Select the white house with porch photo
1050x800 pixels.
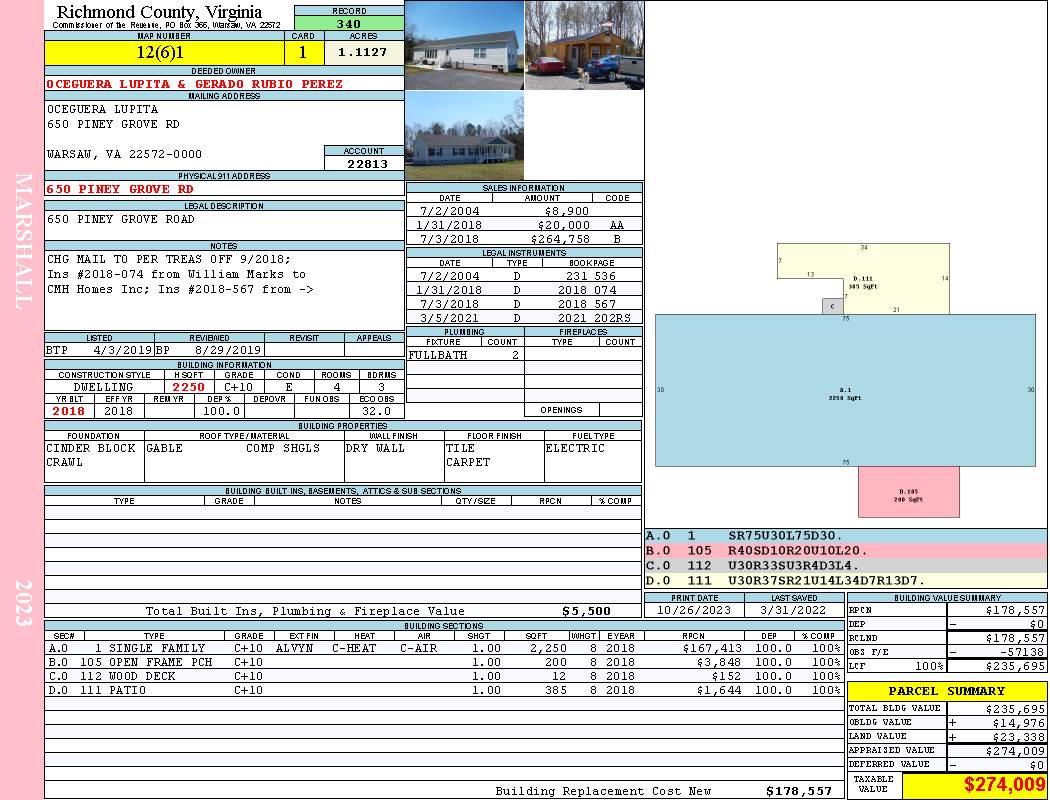pos(464,135)
